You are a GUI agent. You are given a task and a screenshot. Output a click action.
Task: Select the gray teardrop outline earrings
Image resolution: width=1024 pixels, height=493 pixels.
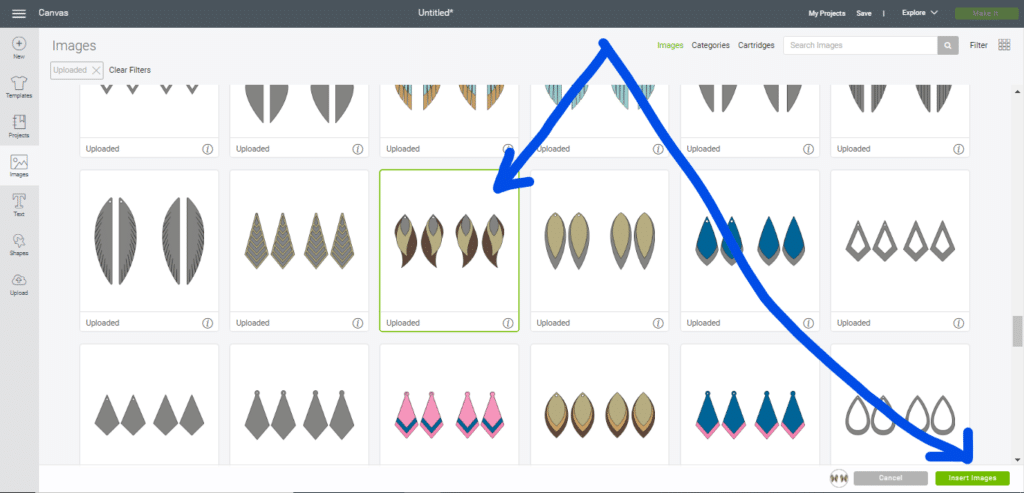click(900, 405)
